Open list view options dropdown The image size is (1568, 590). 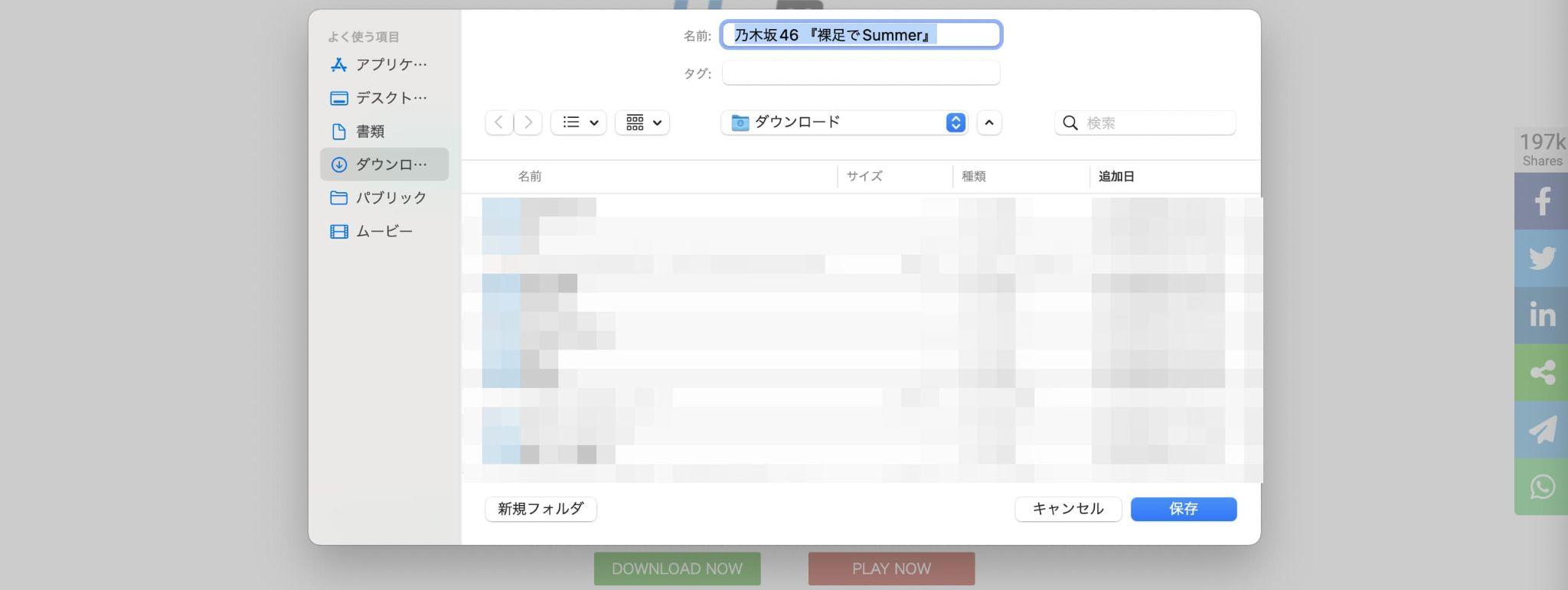pos(579,122)
